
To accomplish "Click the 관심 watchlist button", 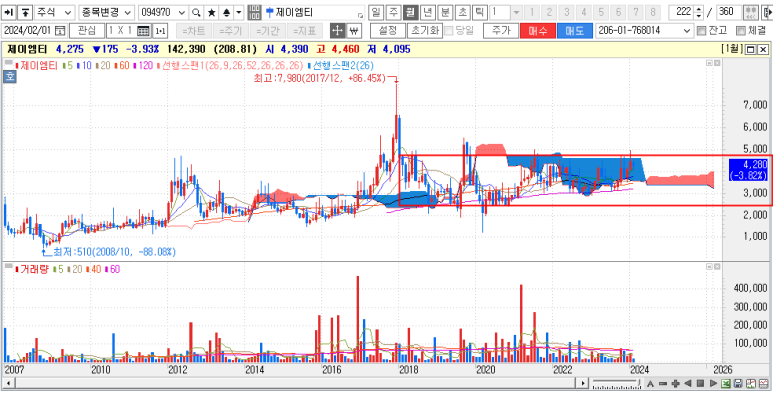I will pyautogui.click(x=87, y=31).
